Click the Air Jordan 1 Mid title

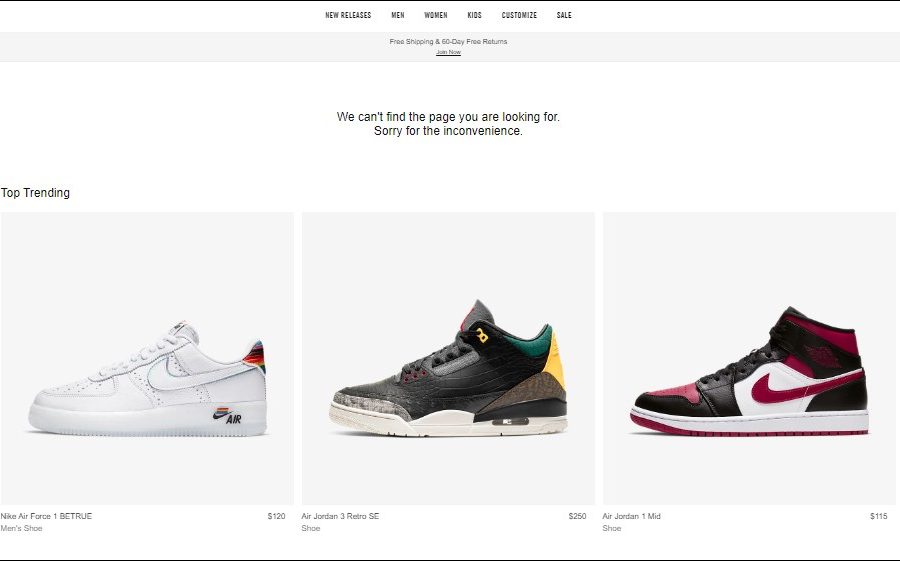(x=631, y=516)
